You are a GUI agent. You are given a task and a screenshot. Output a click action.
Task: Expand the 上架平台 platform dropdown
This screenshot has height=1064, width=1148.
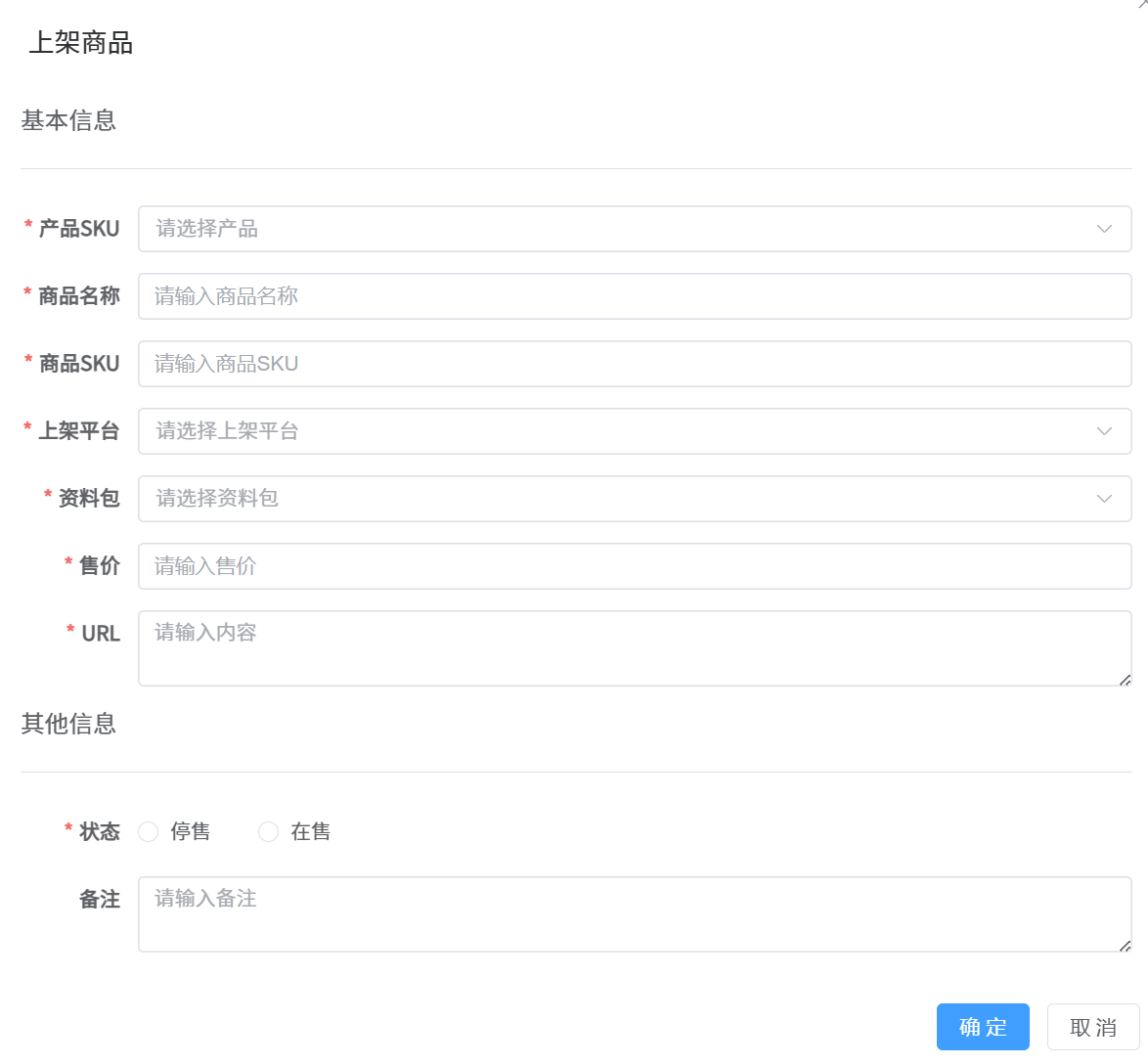pyautogui.click(x=636, y=431)
